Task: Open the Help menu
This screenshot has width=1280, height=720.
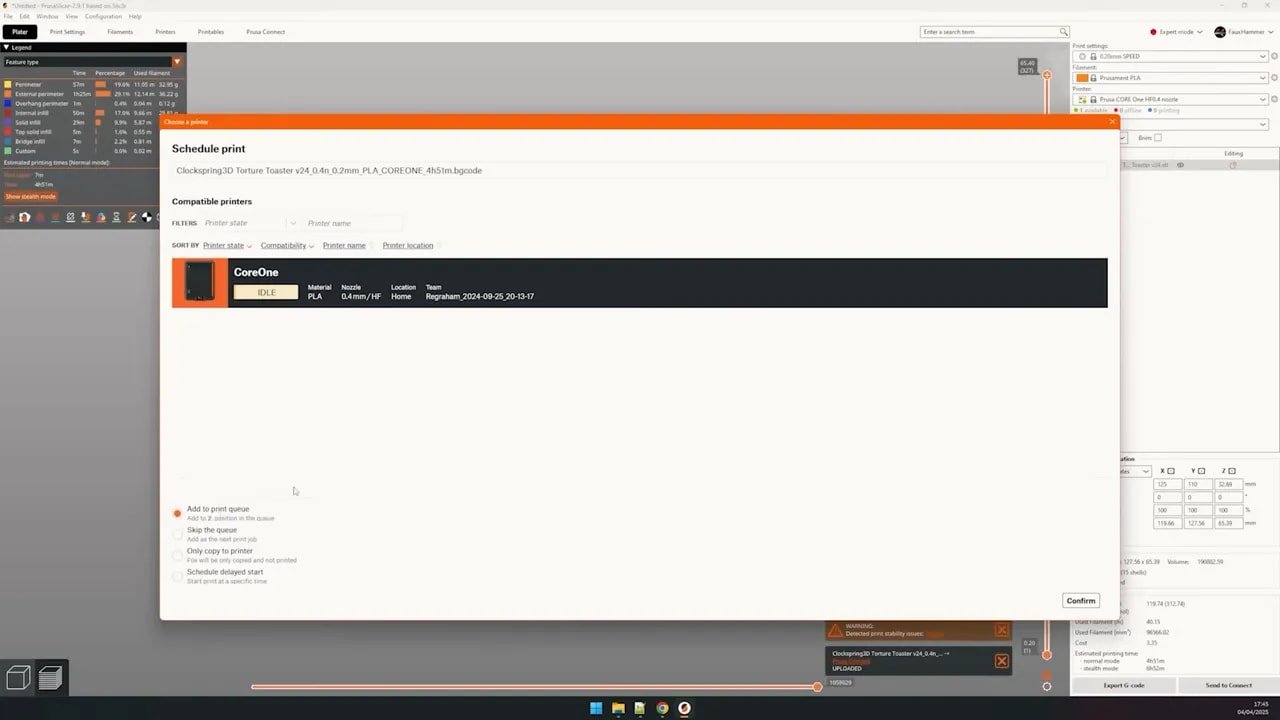Action: click(x=135, y=16)
